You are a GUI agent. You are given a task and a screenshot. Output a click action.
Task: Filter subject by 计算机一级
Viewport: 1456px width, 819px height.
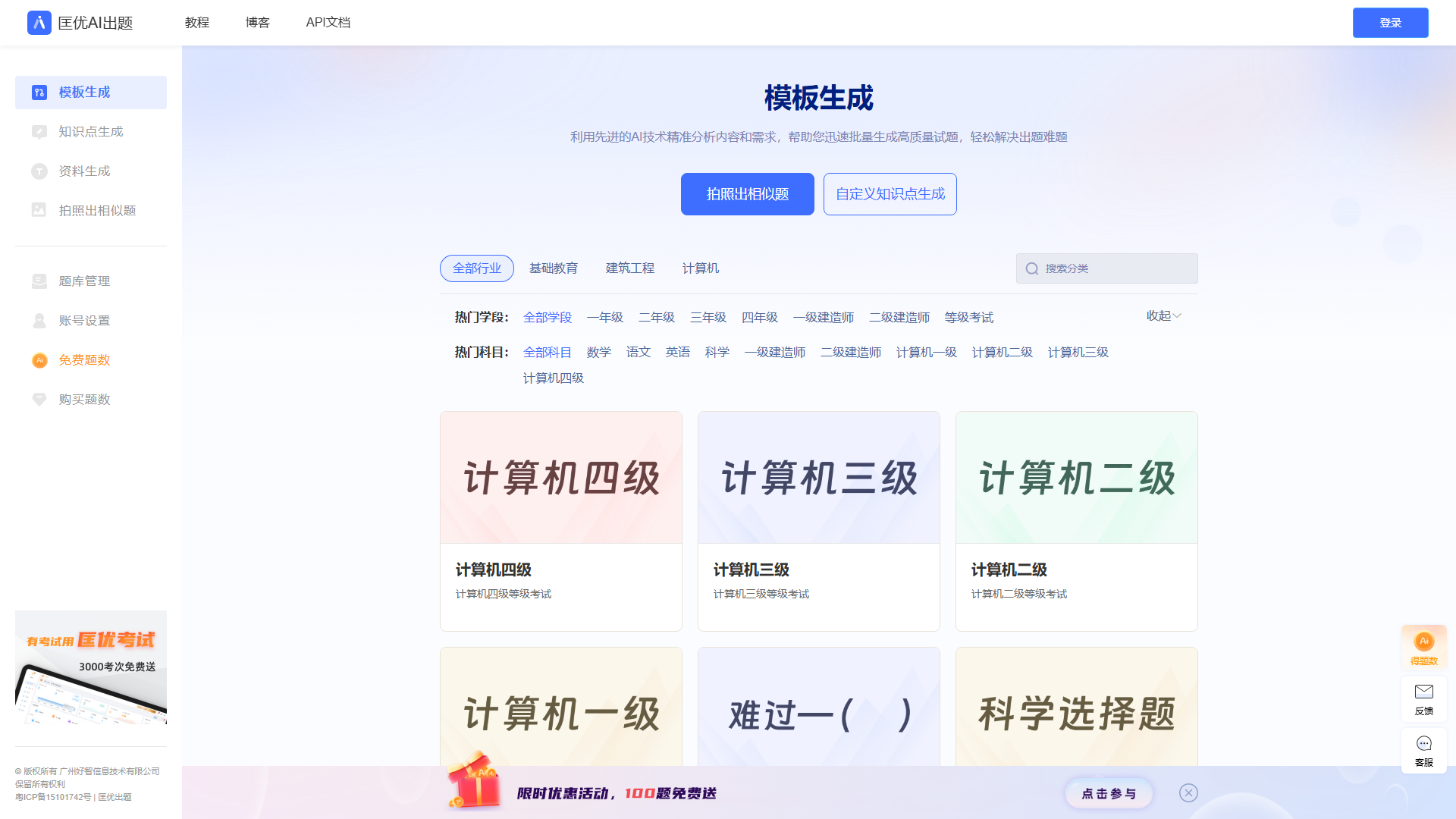[x=927, y=353]
